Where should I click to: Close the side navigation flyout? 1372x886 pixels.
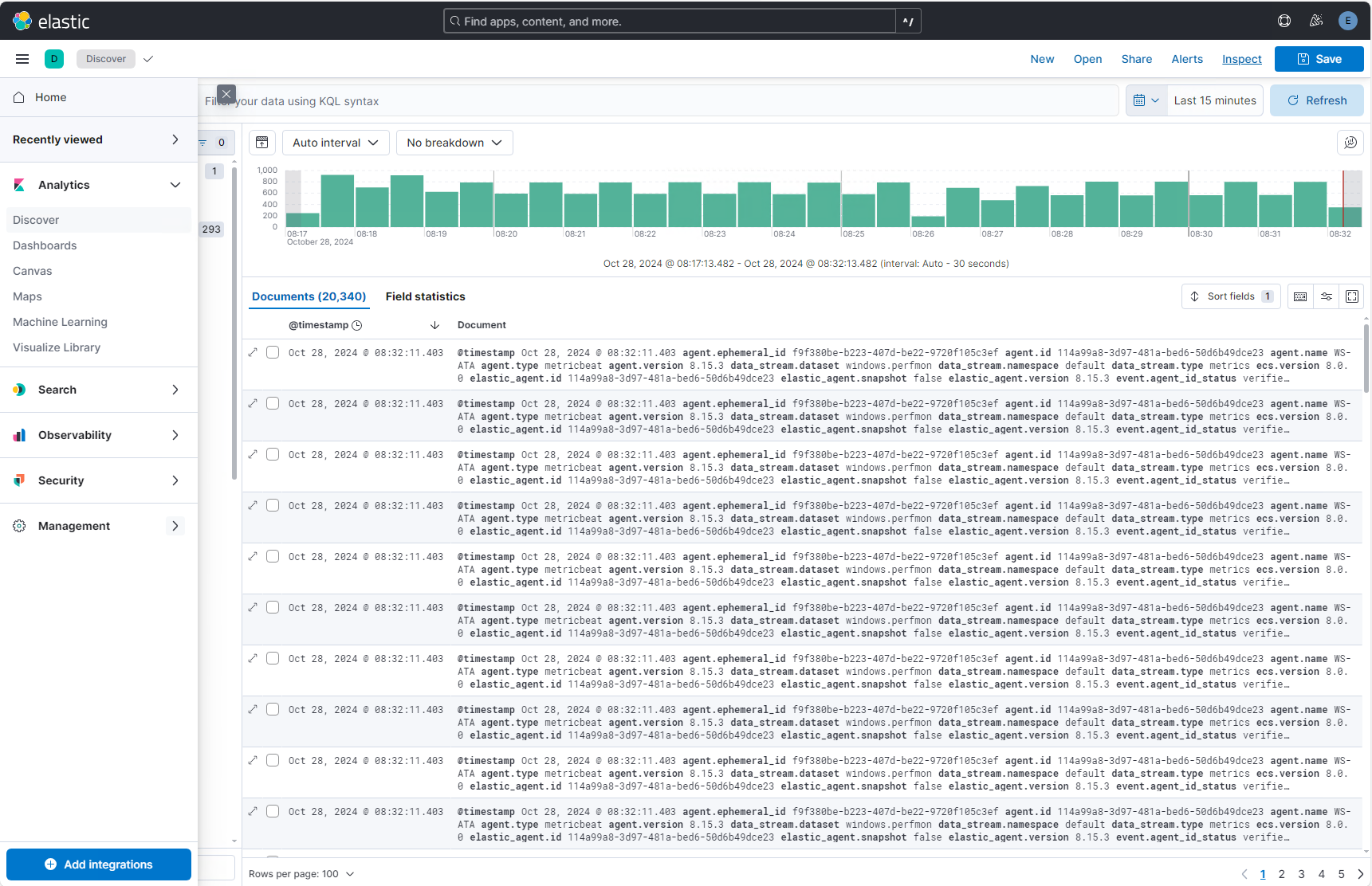click(x=226, y=94)
